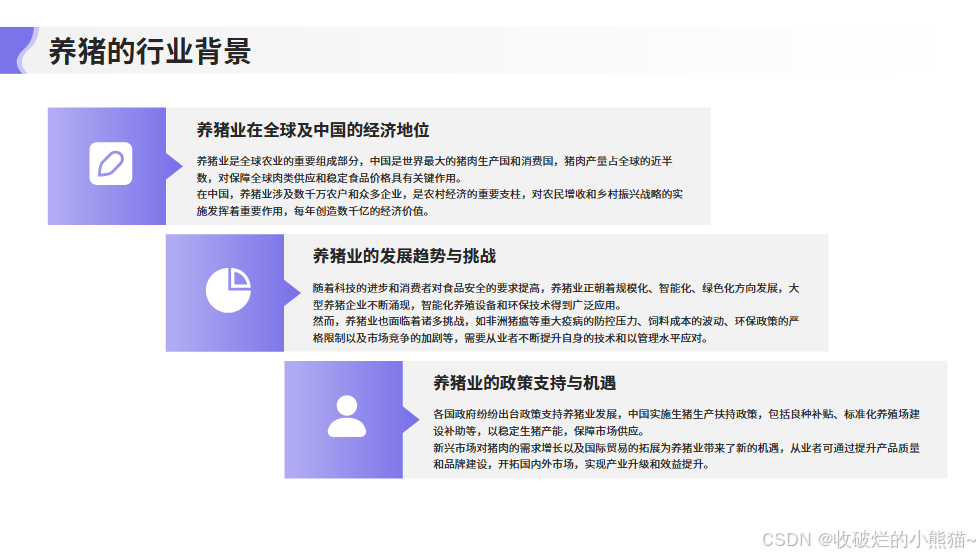The image size is (980, 557).
Task: Click the leaf pen icon in first card
Action: click(x=111, y=164)
